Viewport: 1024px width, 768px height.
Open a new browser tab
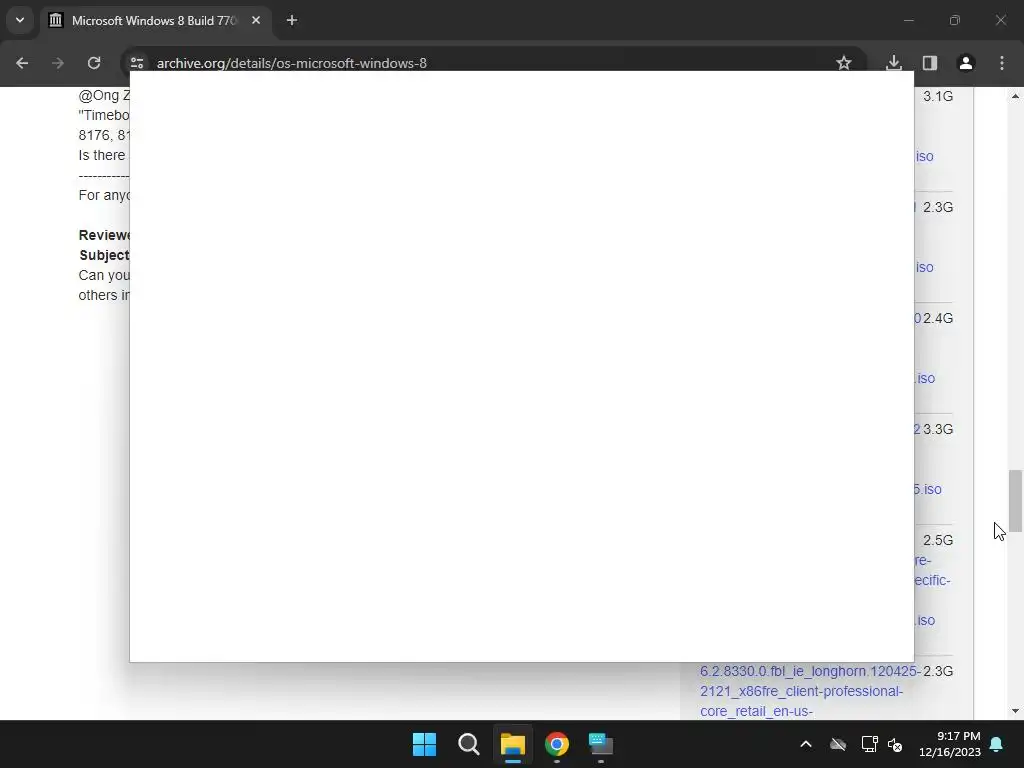[x=292, y=20]
